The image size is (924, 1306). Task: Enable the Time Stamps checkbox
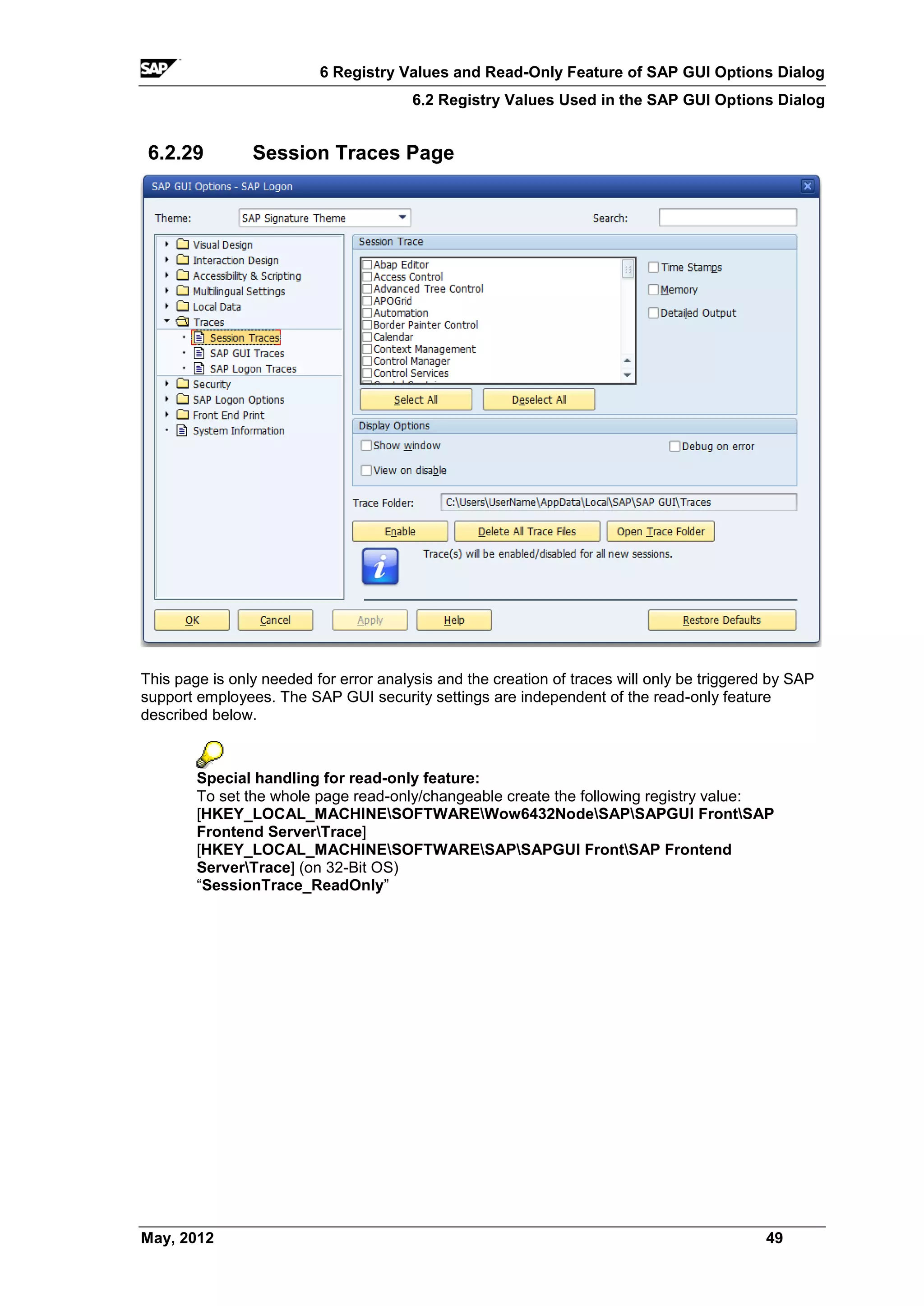[x=654, y=268]
